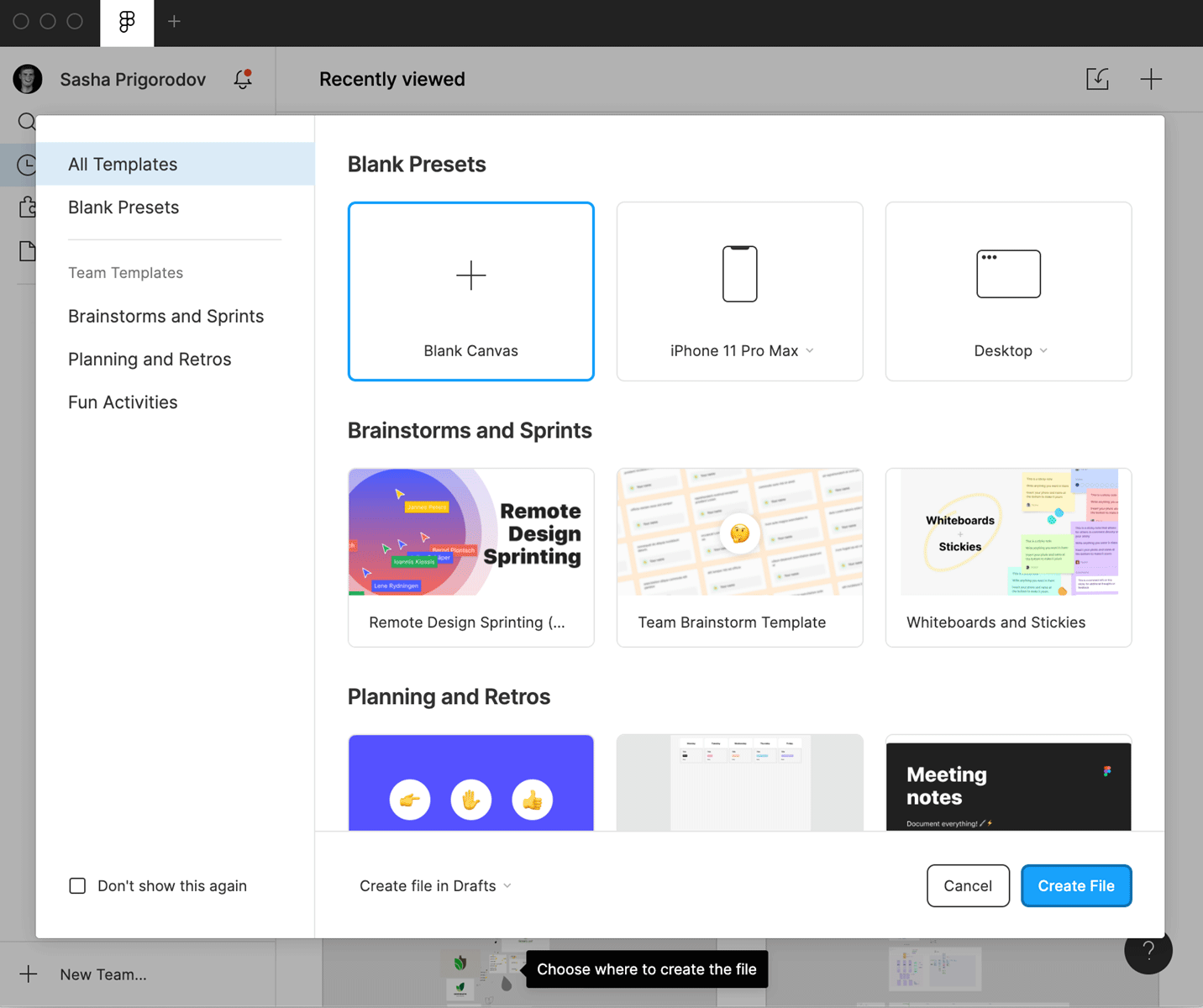Click the community plugin icon in sidebar
1203x1008 pixels.
point(27,207)
